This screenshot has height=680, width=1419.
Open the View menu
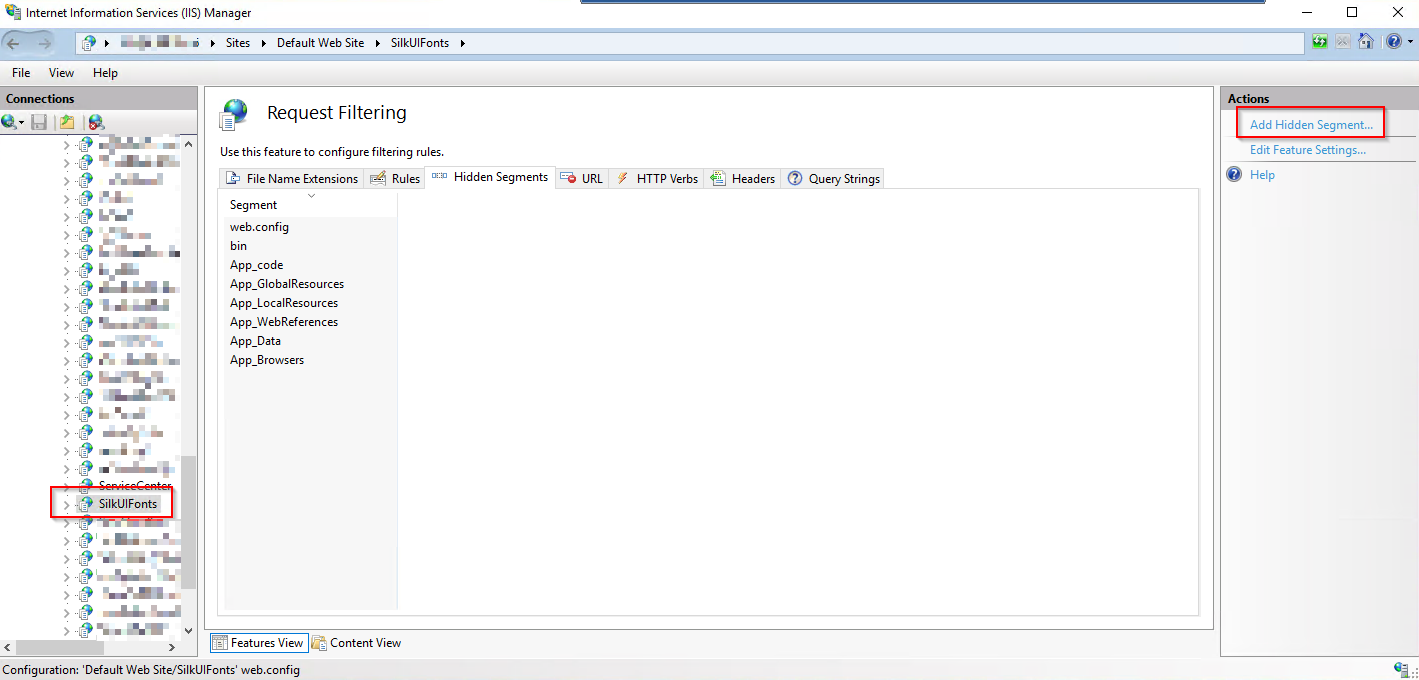coord(61,73)
